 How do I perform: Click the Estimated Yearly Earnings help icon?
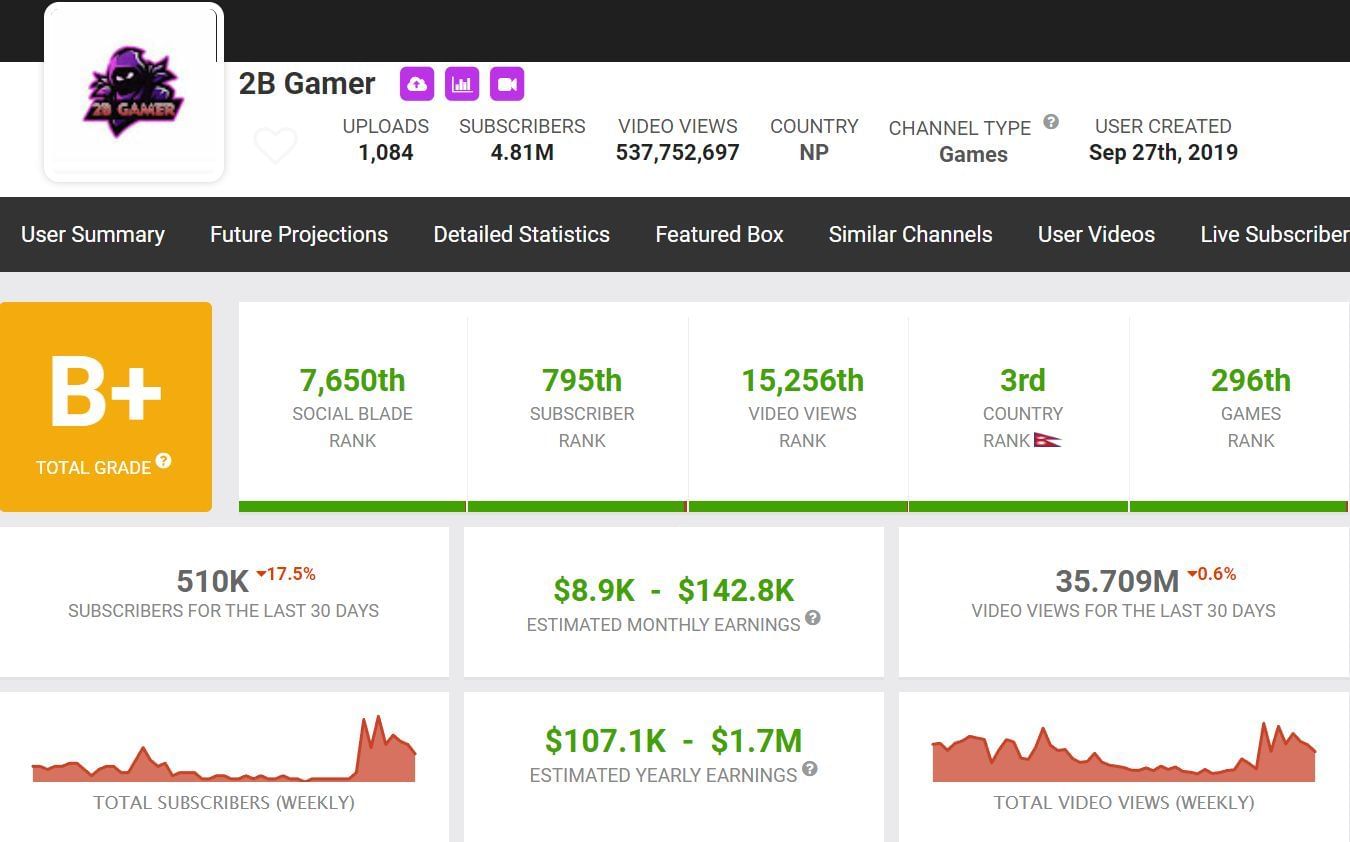click(810, 769)
